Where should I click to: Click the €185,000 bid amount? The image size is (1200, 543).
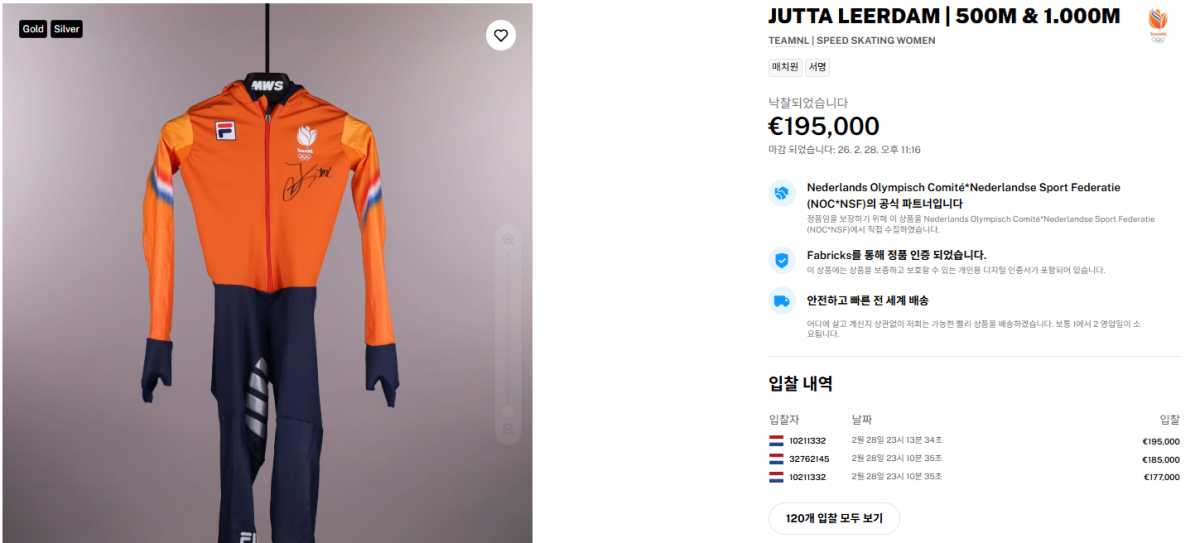1160,459
